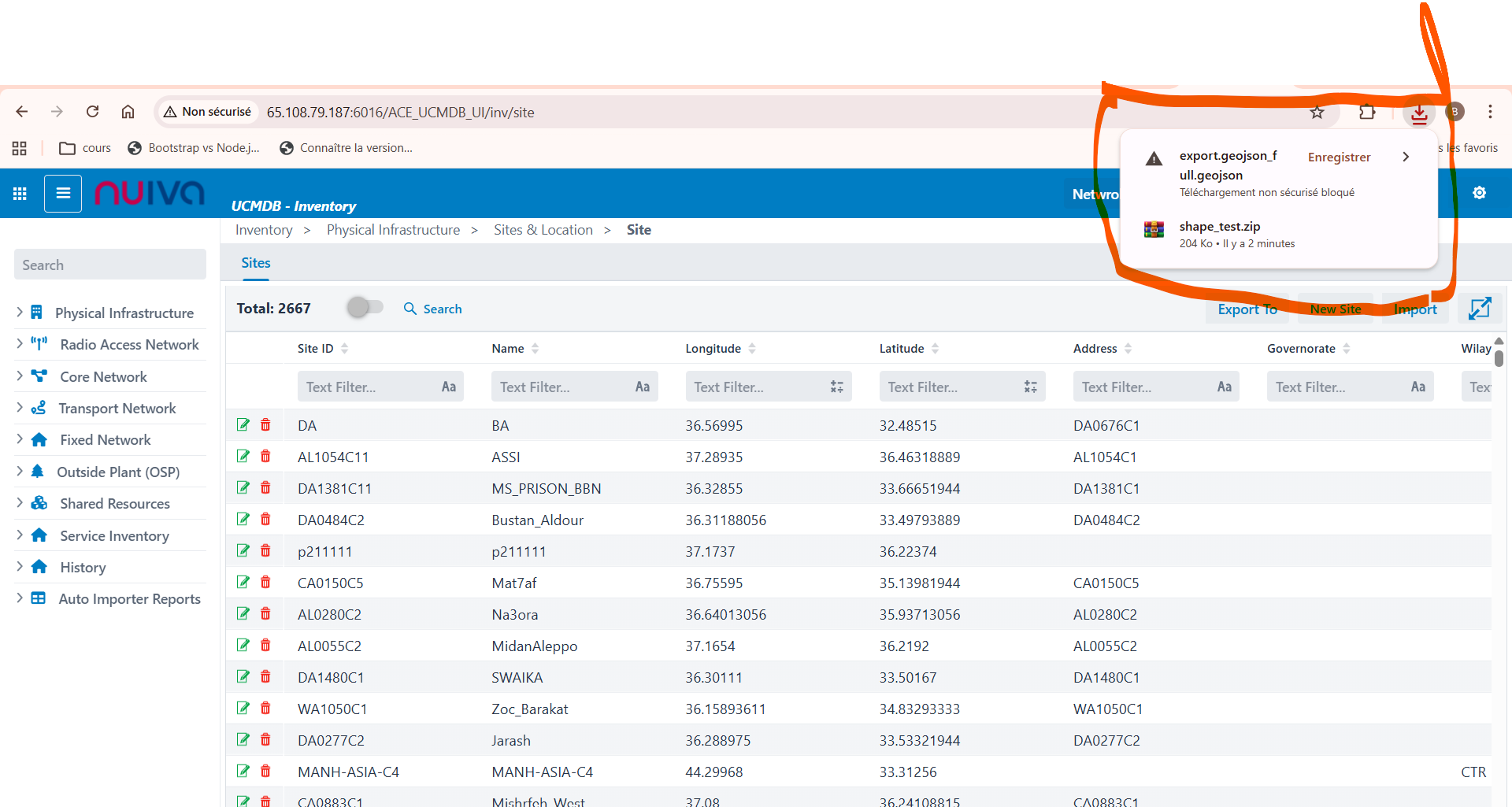Open Physical Infrastructure breadcrumb item
1512x807 pixels.
[x=393, y=230]
